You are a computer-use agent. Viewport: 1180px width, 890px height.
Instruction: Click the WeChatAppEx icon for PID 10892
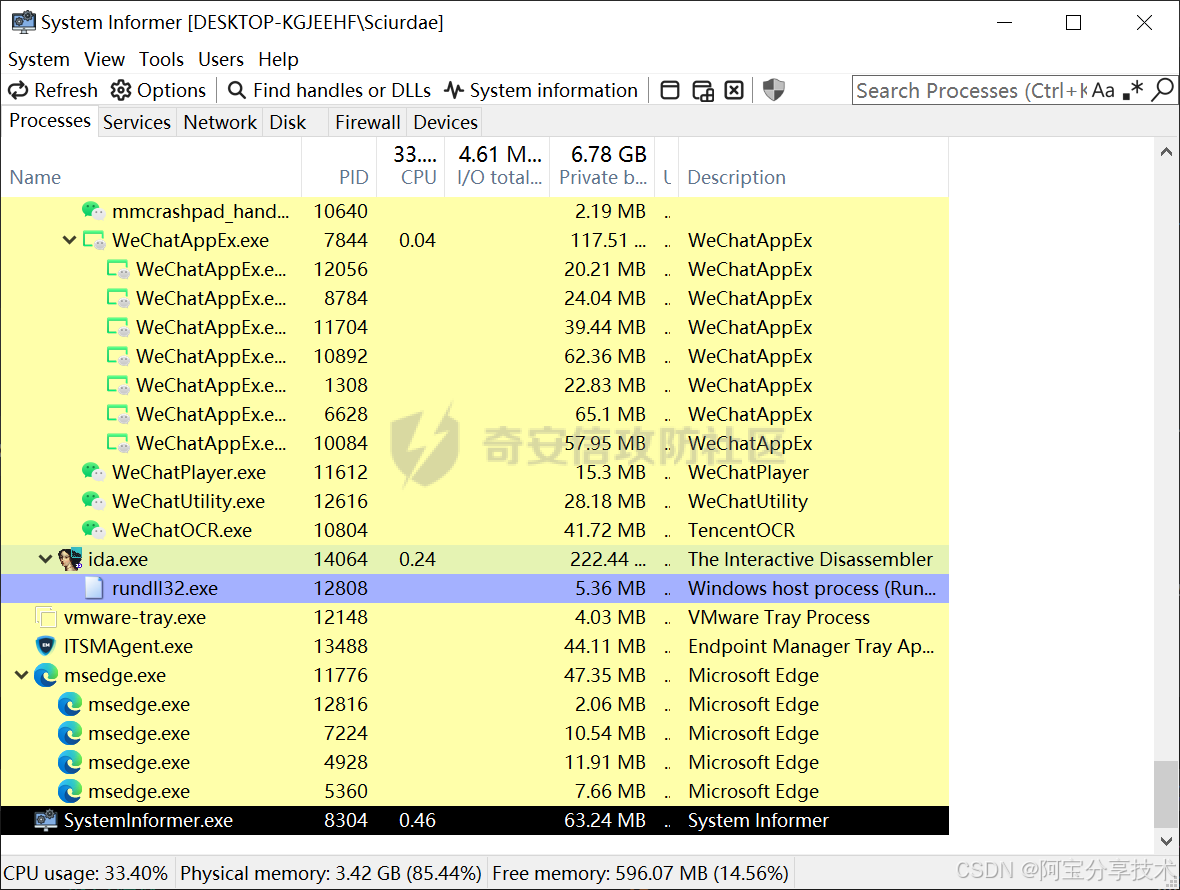click(x=118, y=356)
